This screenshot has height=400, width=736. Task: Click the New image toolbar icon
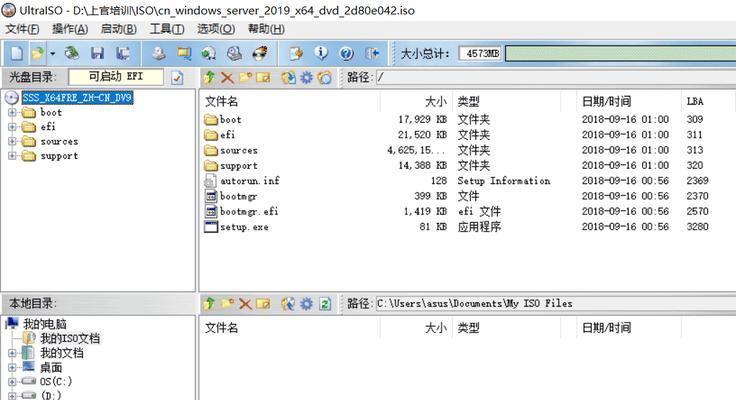[x=16, y=53]
